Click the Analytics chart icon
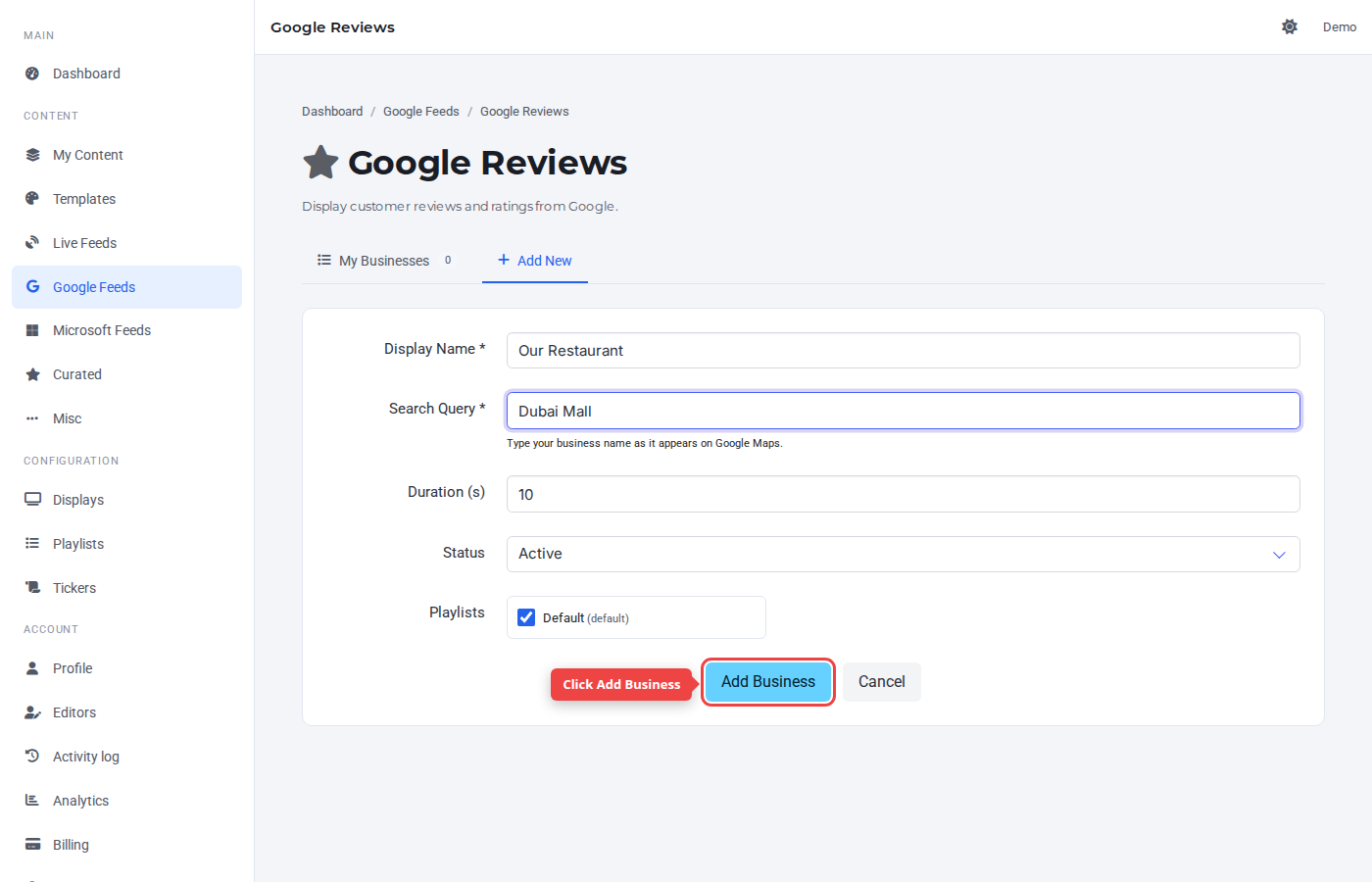This screenshot has height=882, width=1372. tap(32, 801)
